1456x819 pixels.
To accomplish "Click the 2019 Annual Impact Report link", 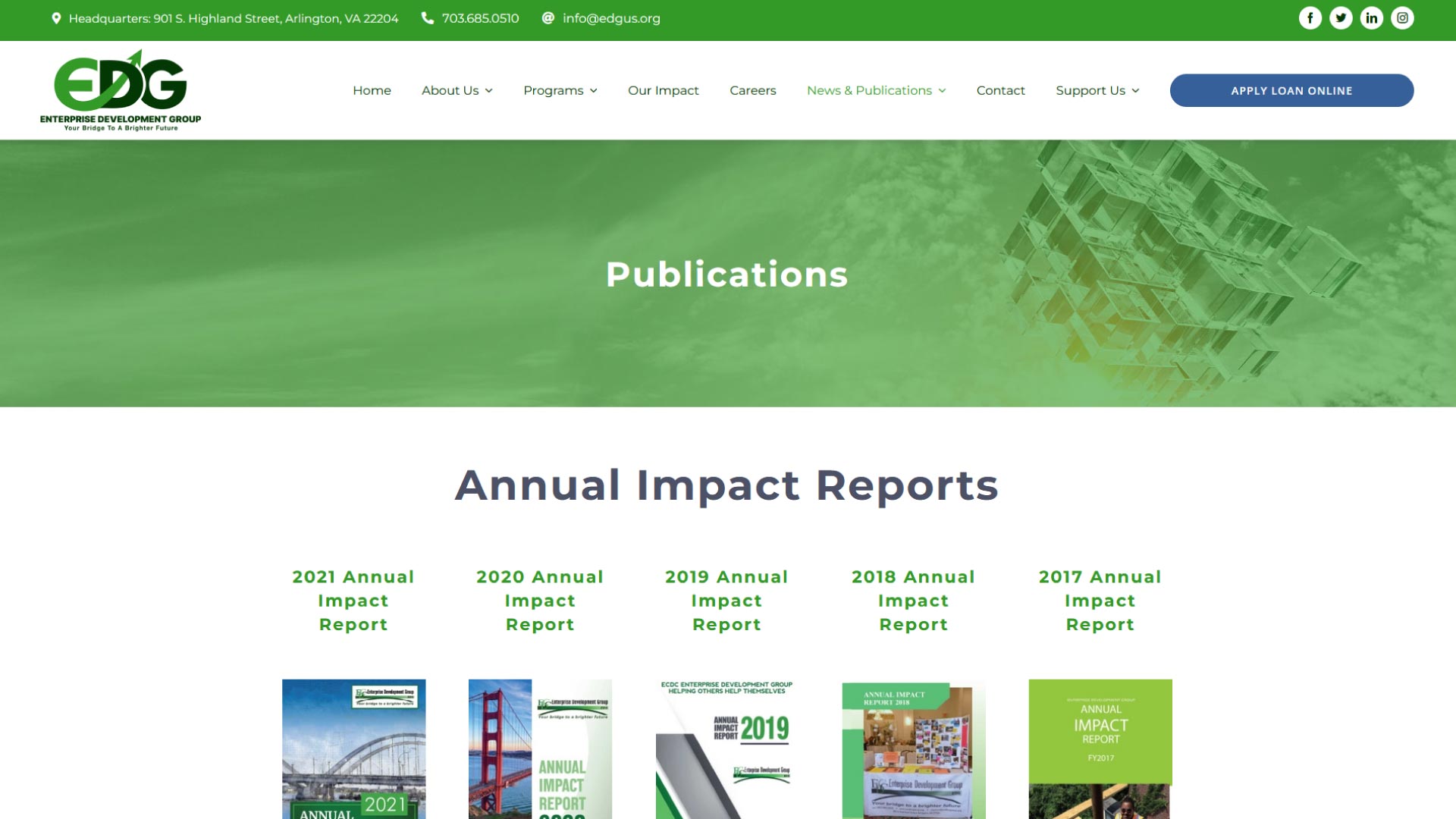I will (x=726, y=600).
